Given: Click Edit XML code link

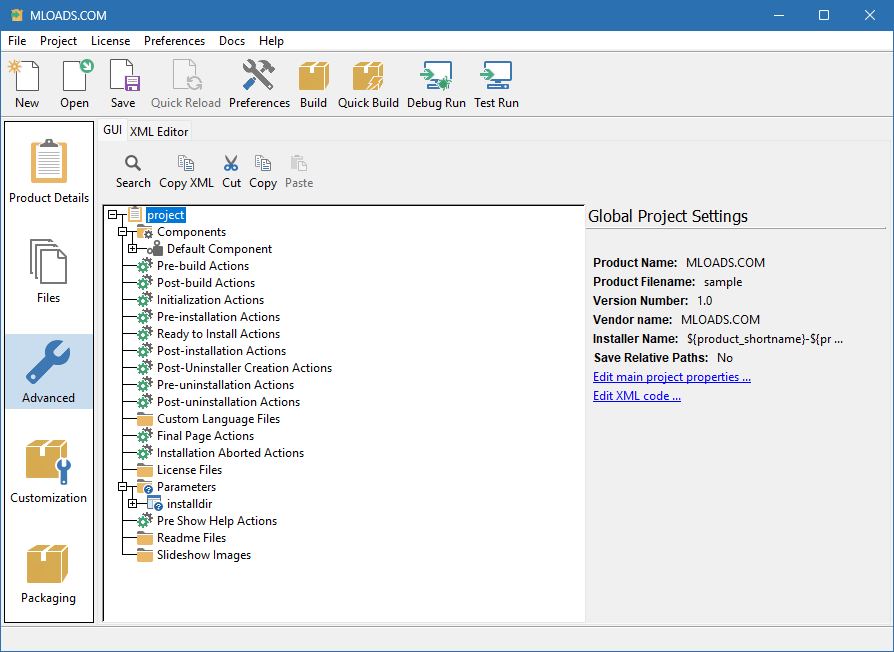Looking at the screenshot, I should pyautogui.click(x=637, y=396).
